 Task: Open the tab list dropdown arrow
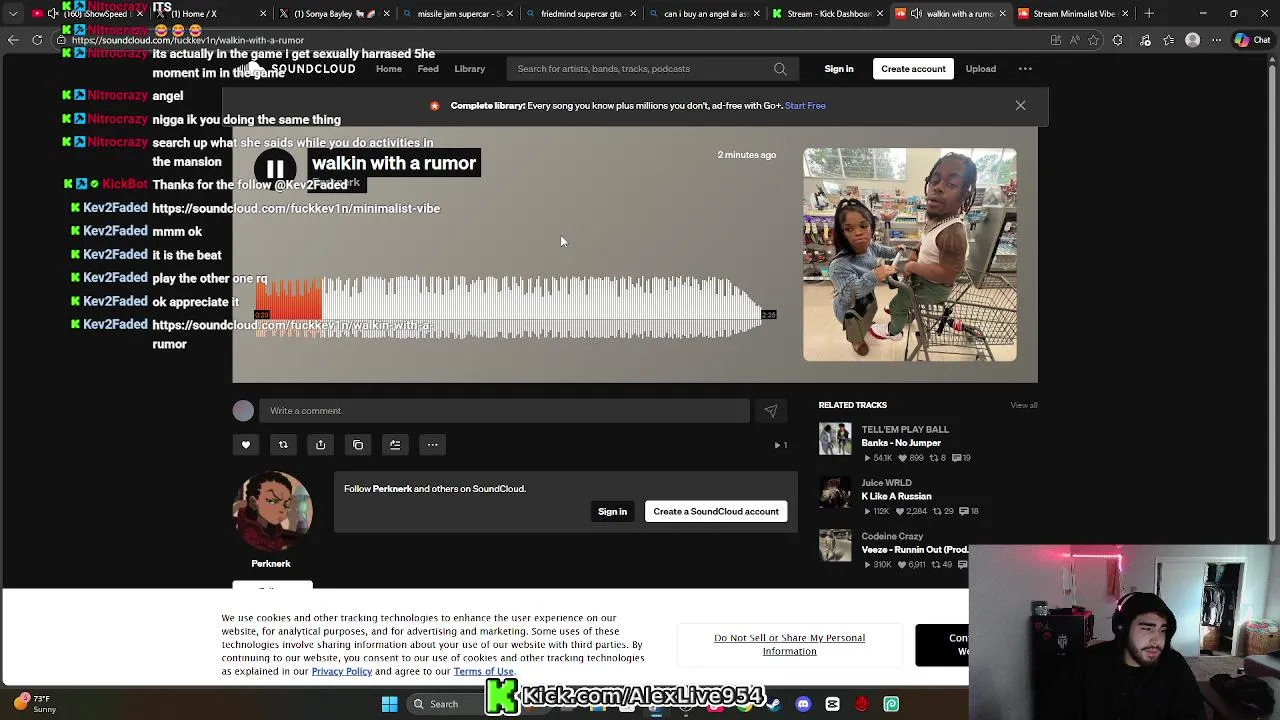(x=13, y=14)
